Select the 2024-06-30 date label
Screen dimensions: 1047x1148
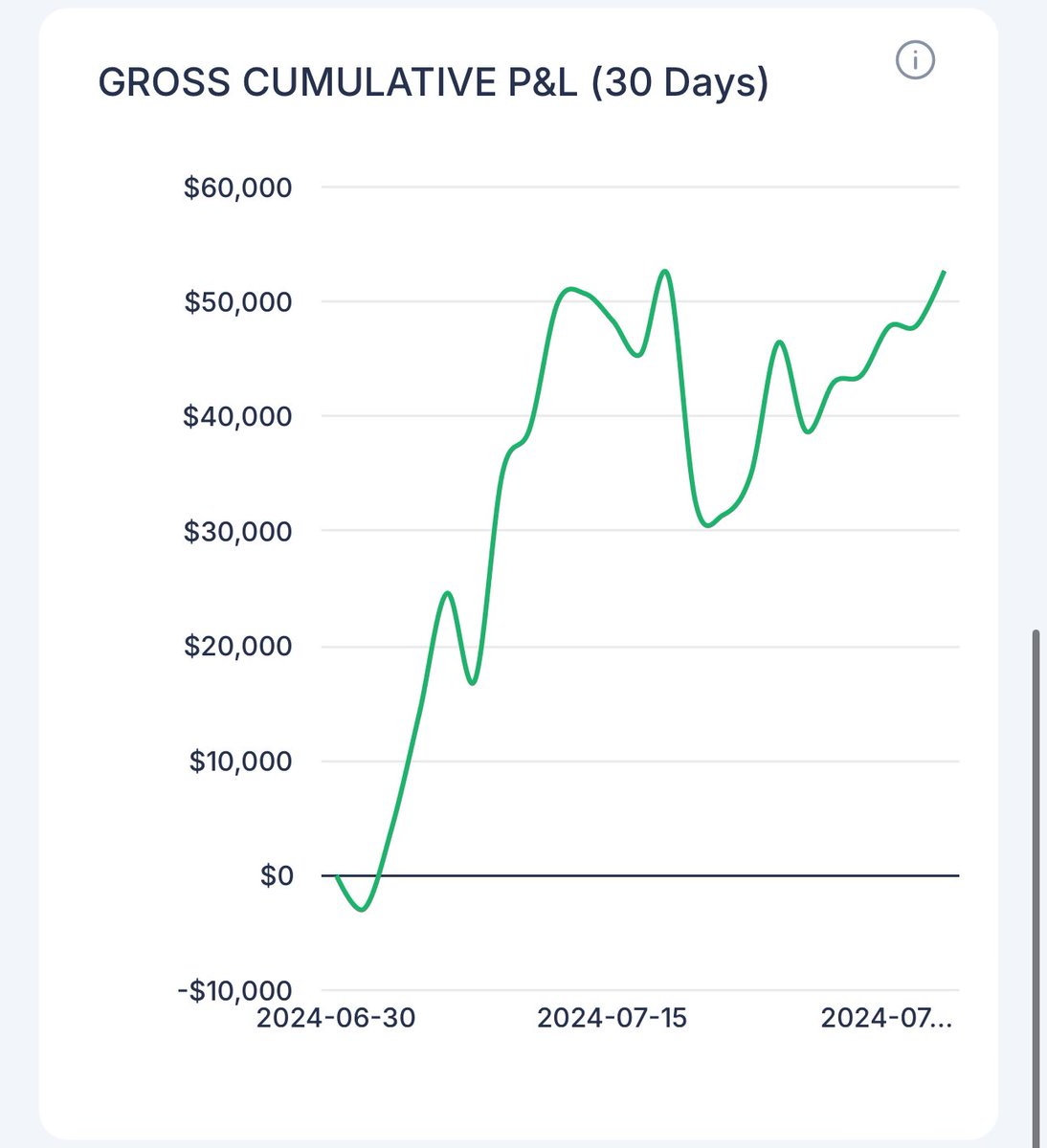(336, 1018)
